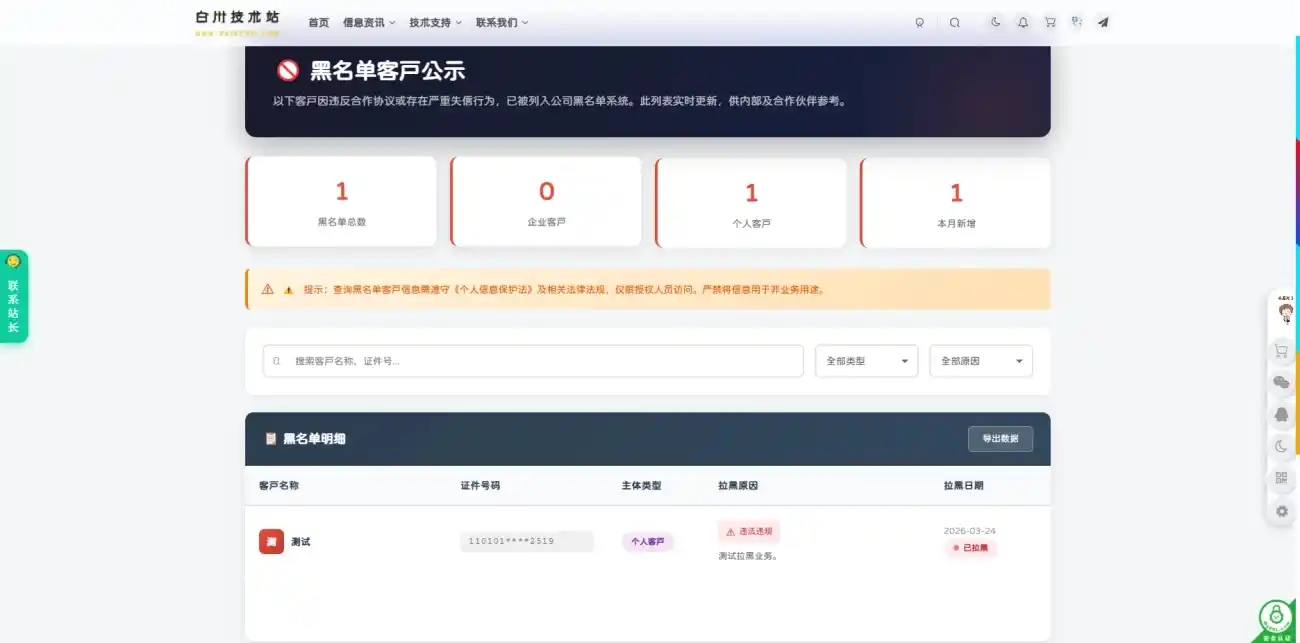Viewport: 1300px width, 643px height.
Task: Open sidebar settings via the gear icon
Action: point(1281,510)
